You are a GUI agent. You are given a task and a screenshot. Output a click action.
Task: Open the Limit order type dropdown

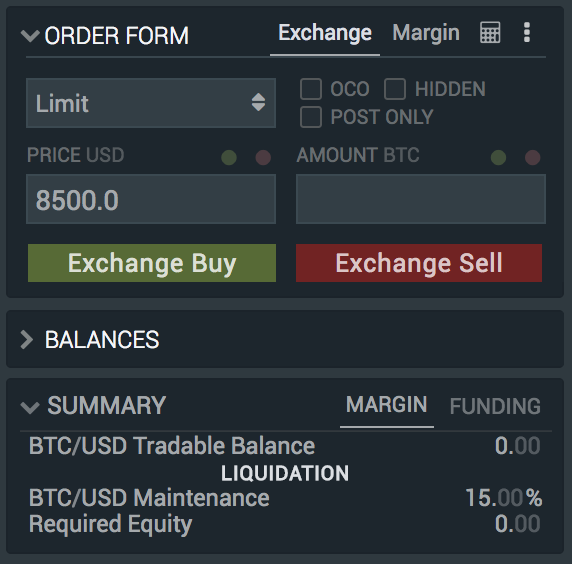point(151,103)
